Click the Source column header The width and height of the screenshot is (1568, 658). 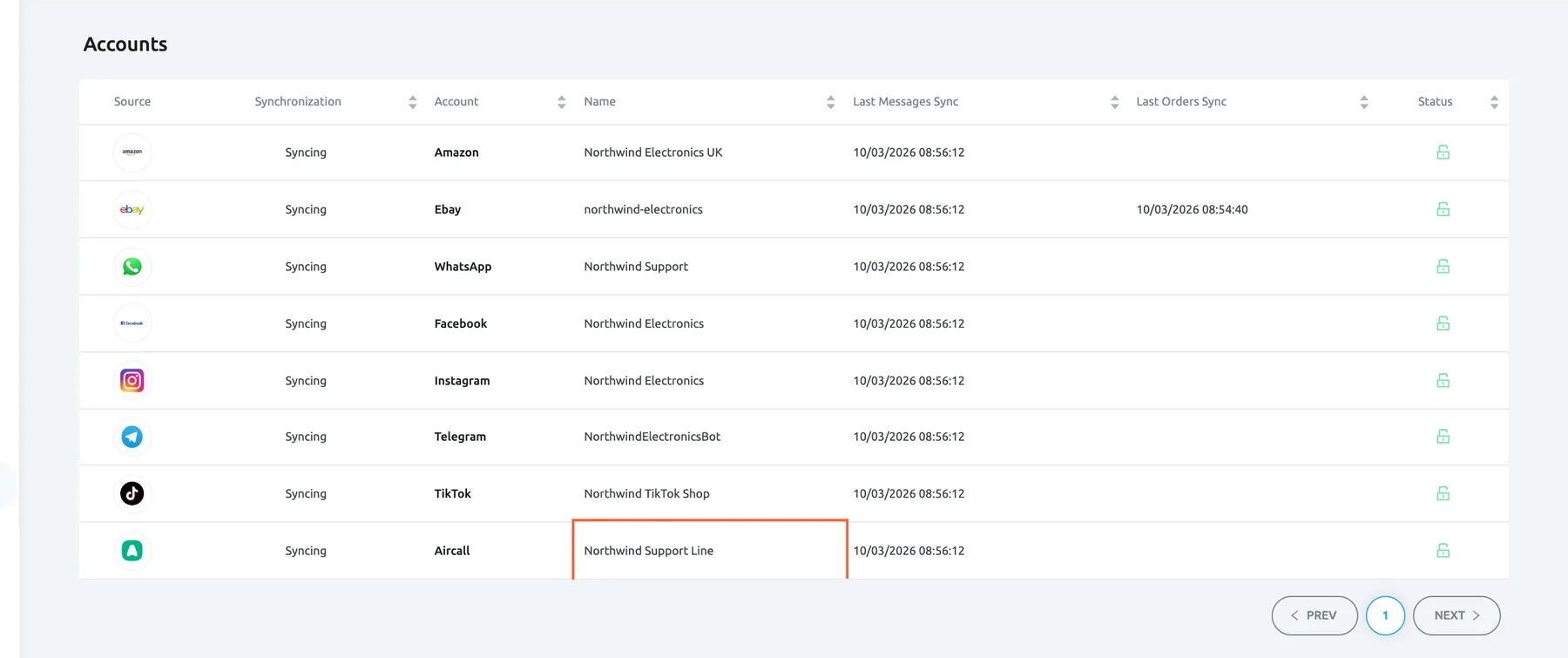click(x=132, y=101)
